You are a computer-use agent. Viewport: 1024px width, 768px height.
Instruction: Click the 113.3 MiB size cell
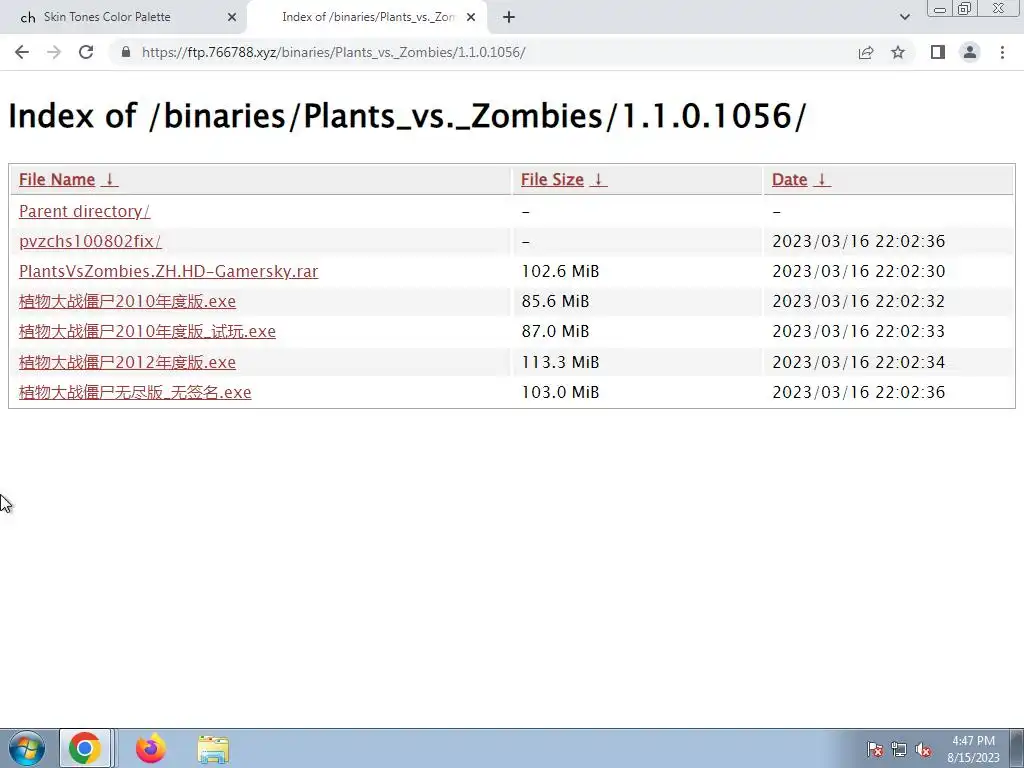(x=560, y=362)
